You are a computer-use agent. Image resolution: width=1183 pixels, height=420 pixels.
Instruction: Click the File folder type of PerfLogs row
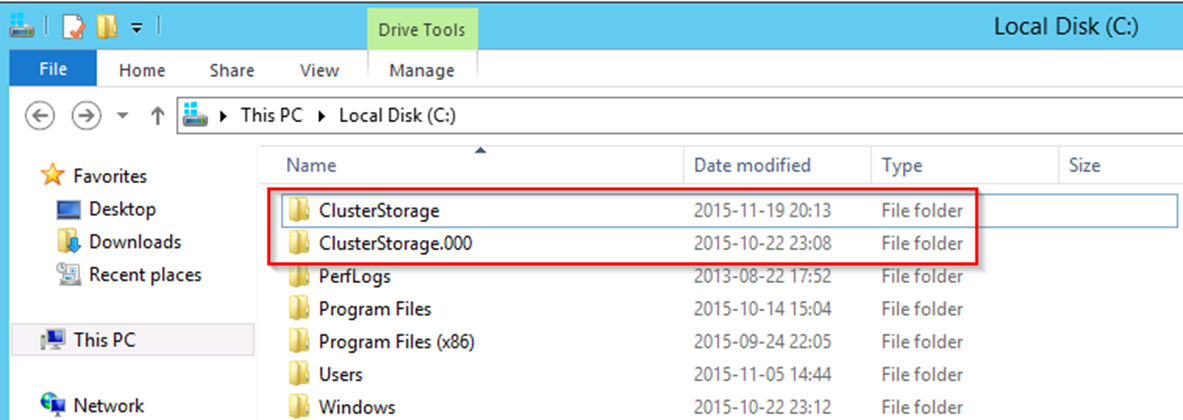tap(922, 277)
